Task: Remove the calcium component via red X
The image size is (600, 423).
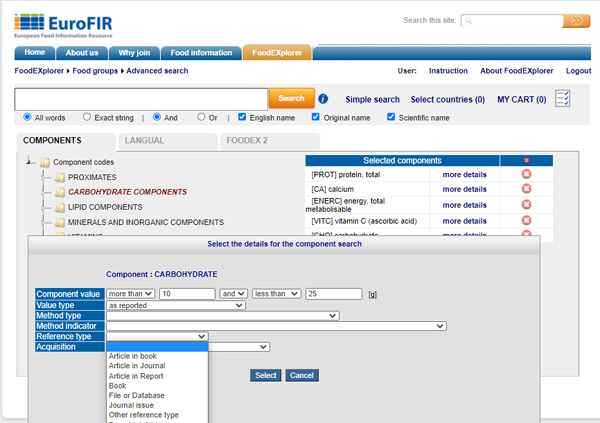Action: tap(526, 189)
